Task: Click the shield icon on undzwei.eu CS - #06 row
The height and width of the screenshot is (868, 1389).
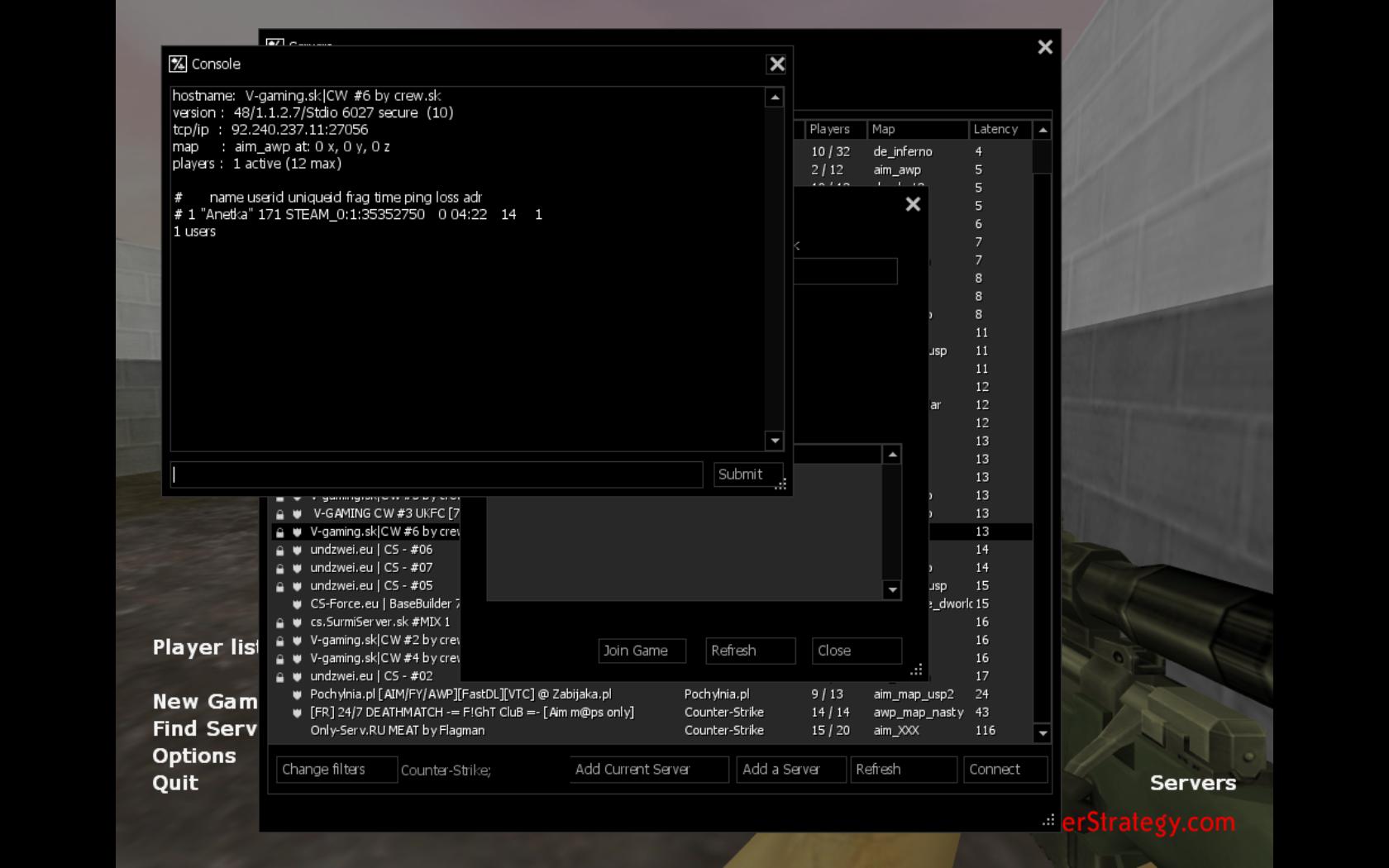Action: (x=297, y=551)
